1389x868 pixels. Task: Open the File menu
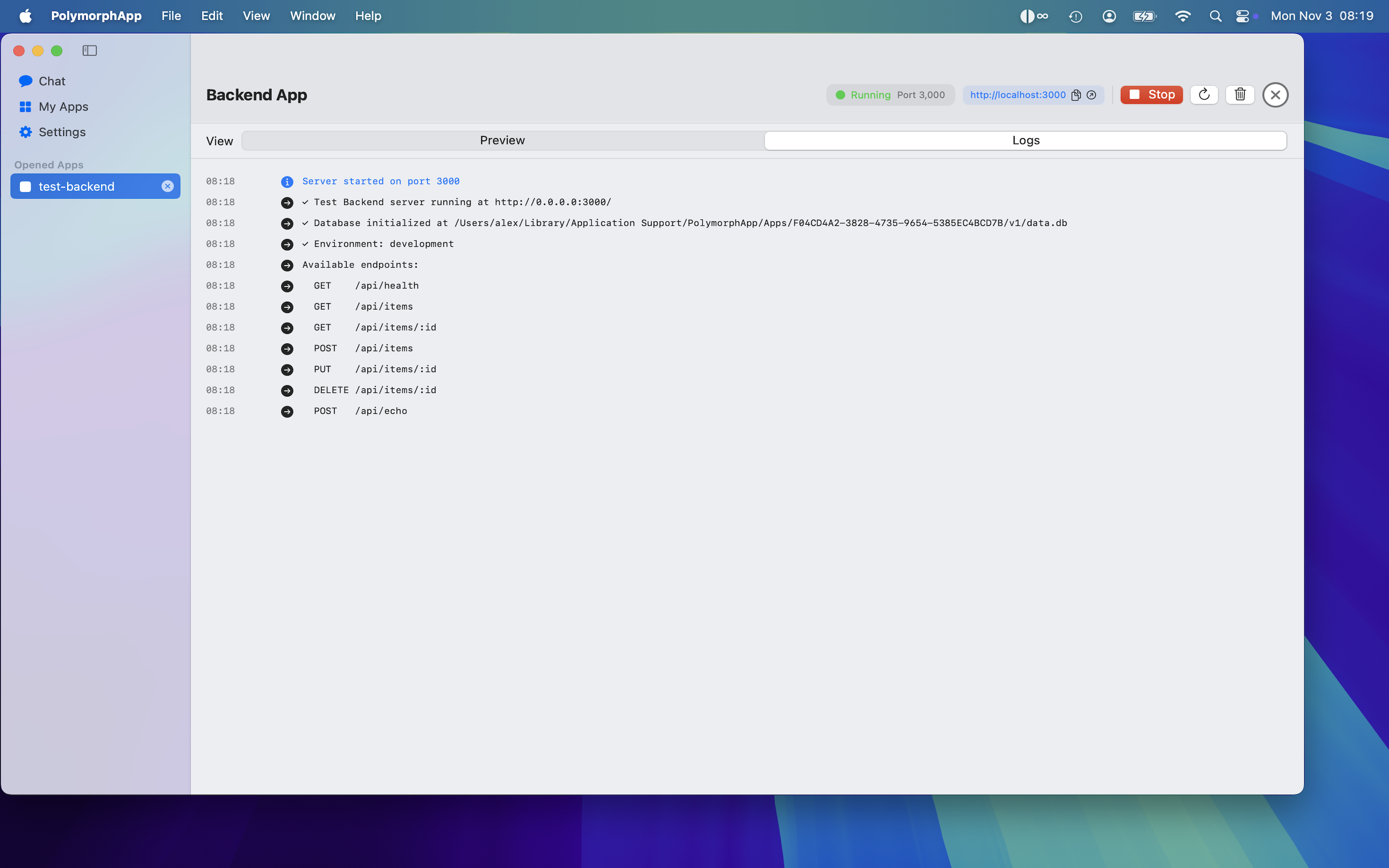pyautogui.click(x=171, y=16)
